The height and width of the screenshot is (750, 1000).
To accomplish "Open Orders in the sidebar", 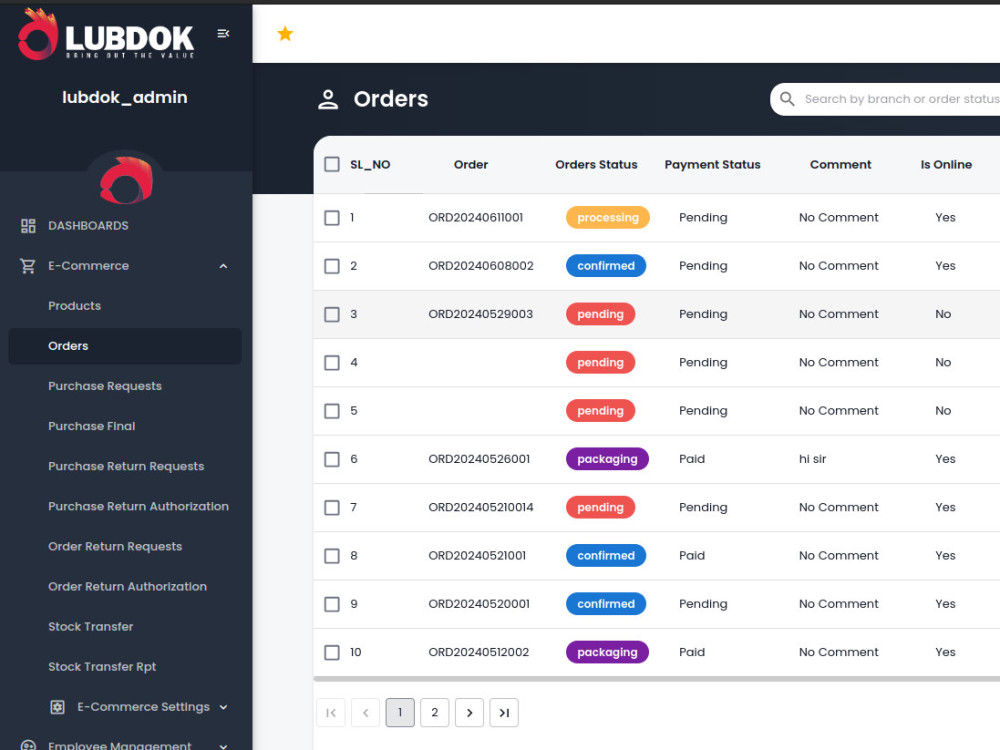I will 125,346.
